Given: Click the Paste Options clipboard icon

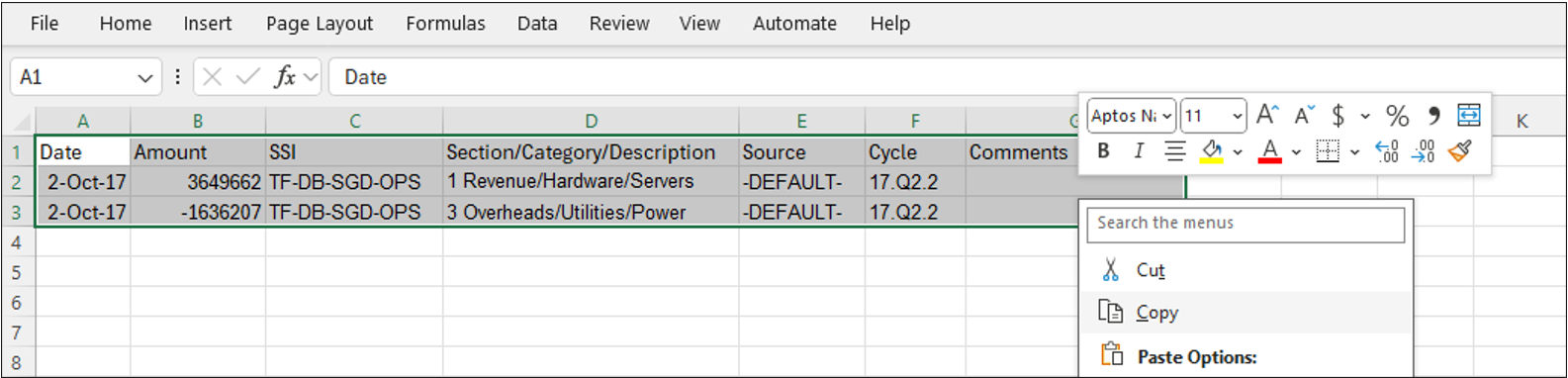Looking at the screenshot, I should [1112, 354].
